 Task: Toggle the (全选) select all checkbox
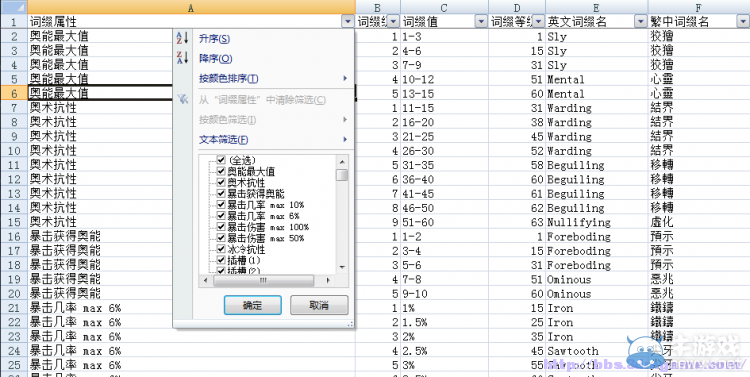[221, 160]
